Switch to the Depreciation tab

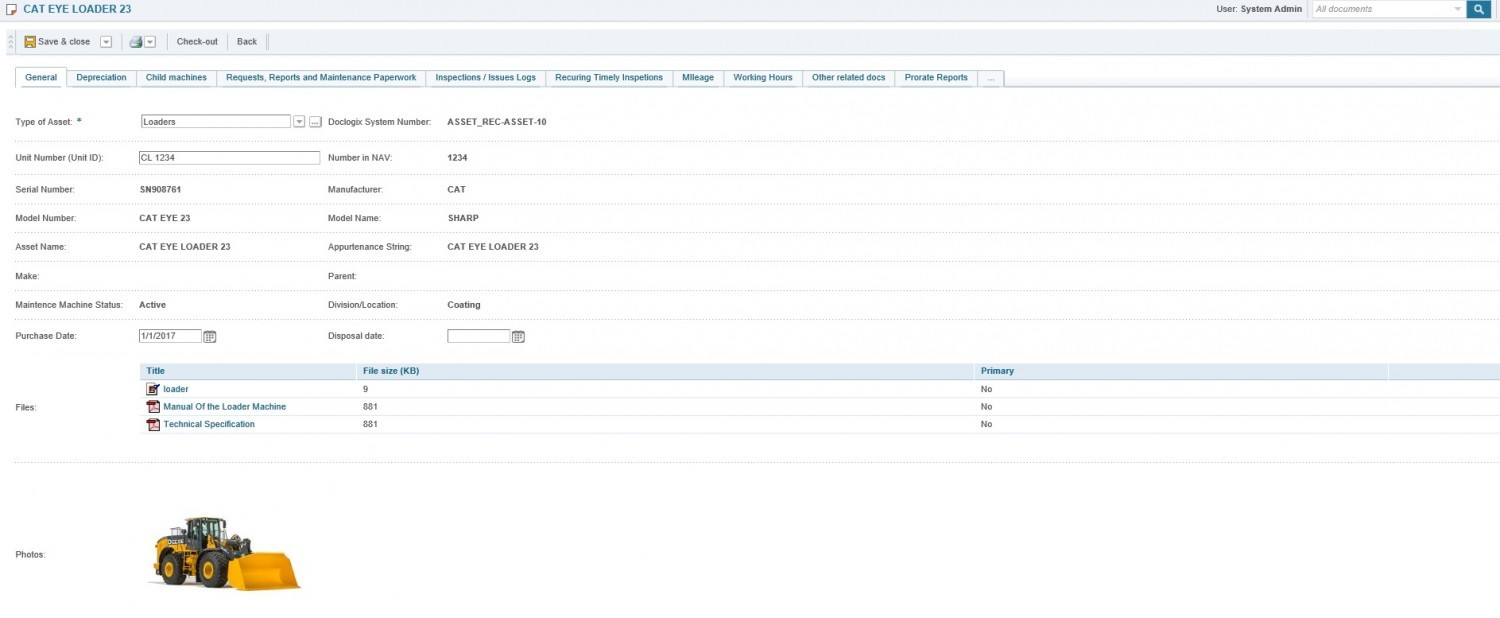click(x=101, y=78)
